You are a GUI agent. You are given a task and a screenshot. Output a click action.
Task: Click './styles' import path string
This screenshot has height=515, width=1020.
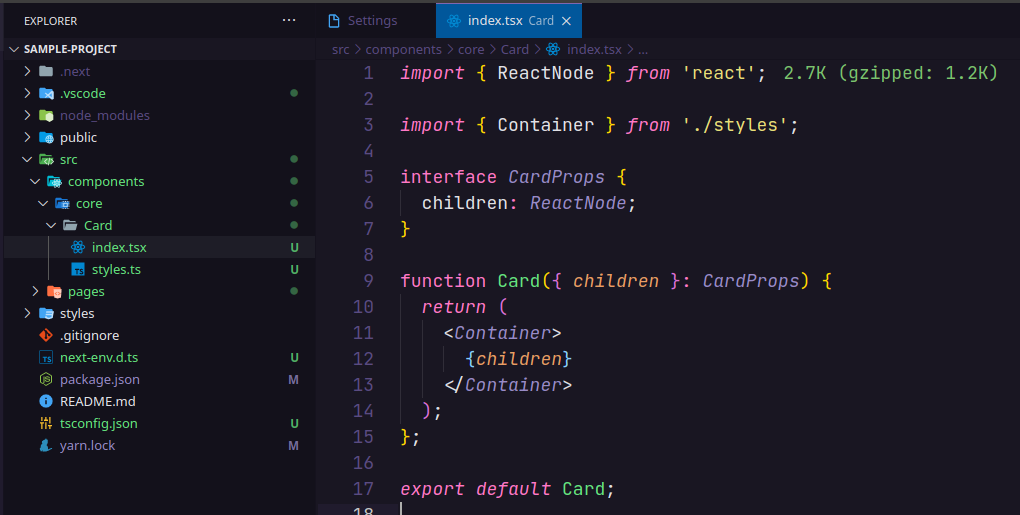point(735,125)
